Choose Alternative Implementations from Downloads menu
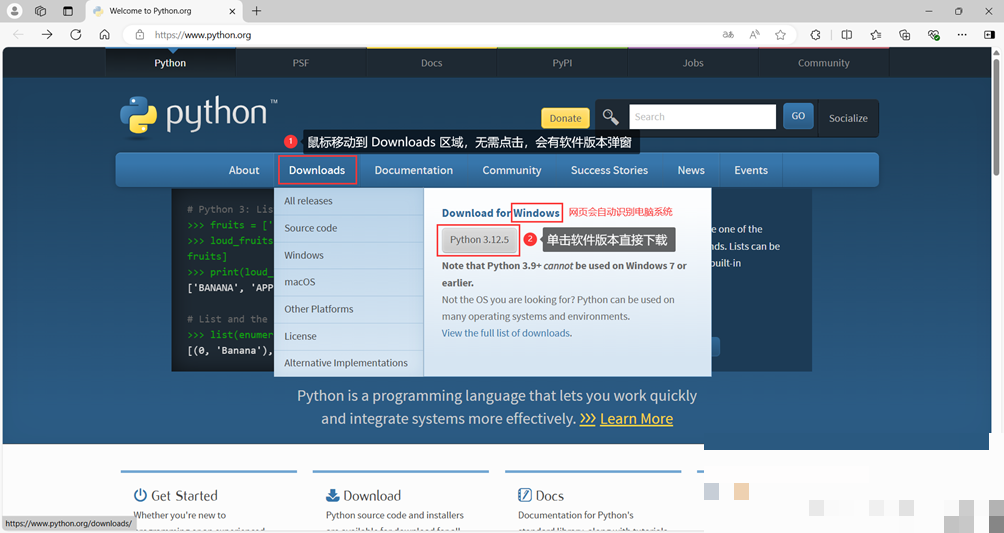This screenshot has height=533, width=1004. (349, 363)
